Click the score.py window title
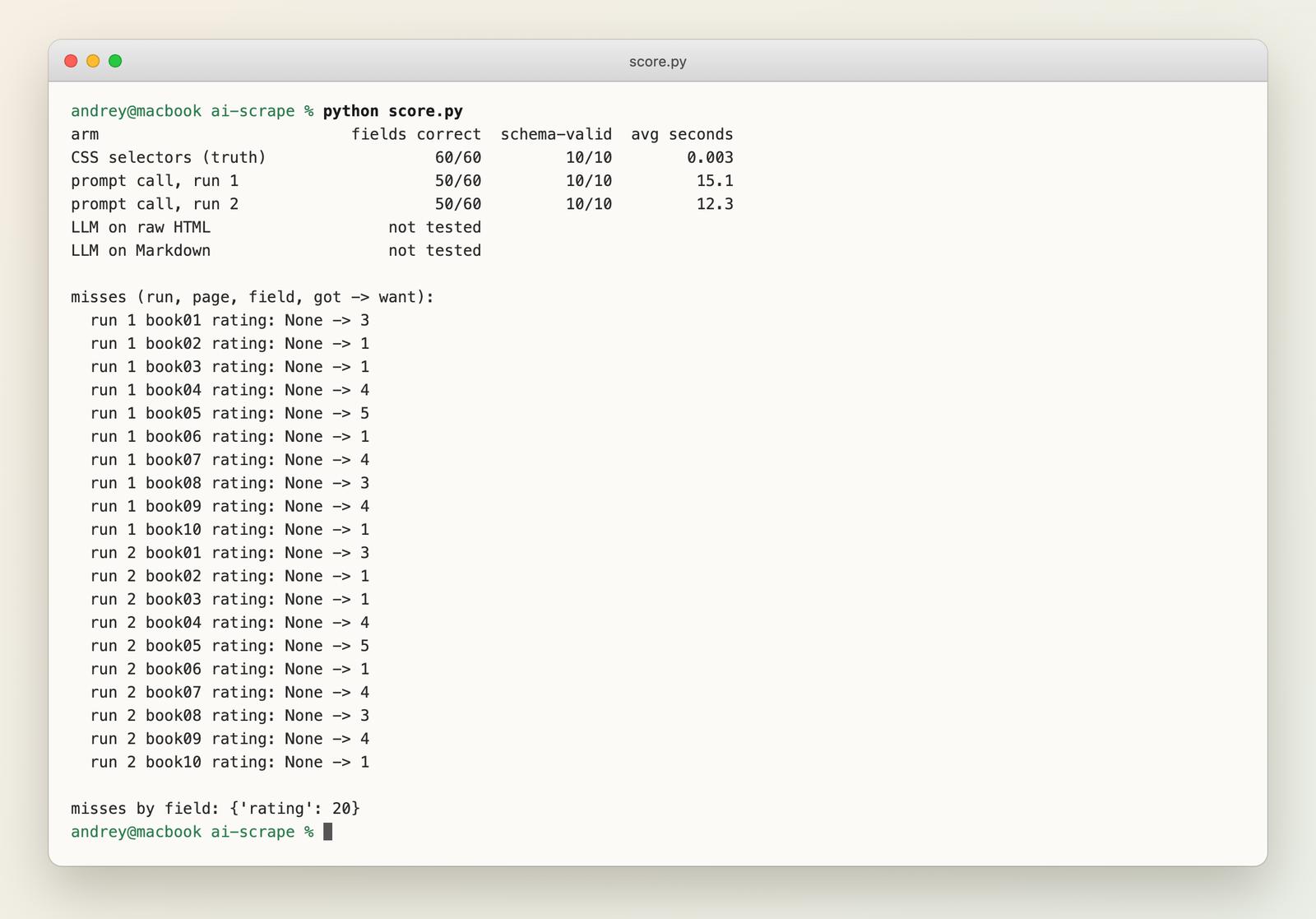This screenshot has width=1316, height=919. [657, 62]
